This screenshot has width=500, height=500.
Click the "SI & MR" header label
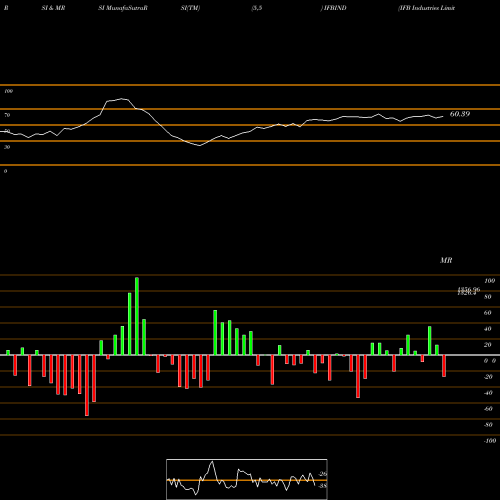click(53, 8)
